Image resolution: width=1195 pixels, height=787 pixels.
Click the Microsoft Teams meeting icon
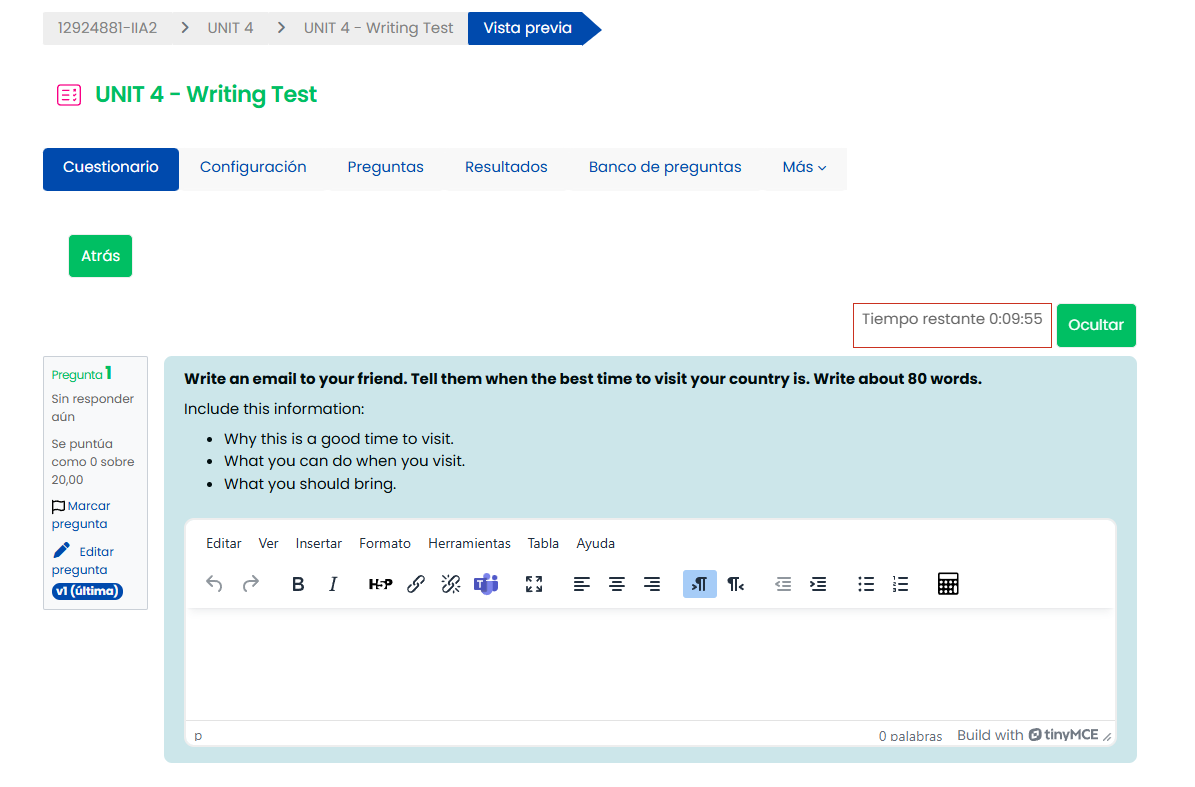pos(486,584)
